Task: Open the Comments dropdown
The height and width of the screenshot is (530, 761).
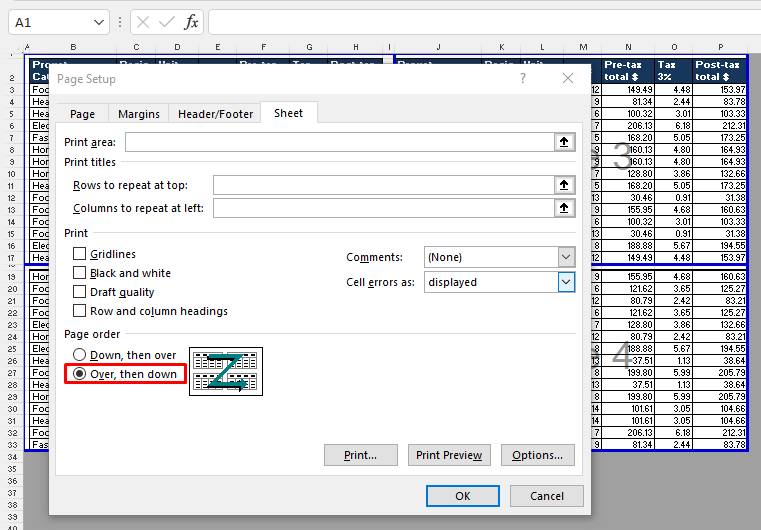Action: 566,257
